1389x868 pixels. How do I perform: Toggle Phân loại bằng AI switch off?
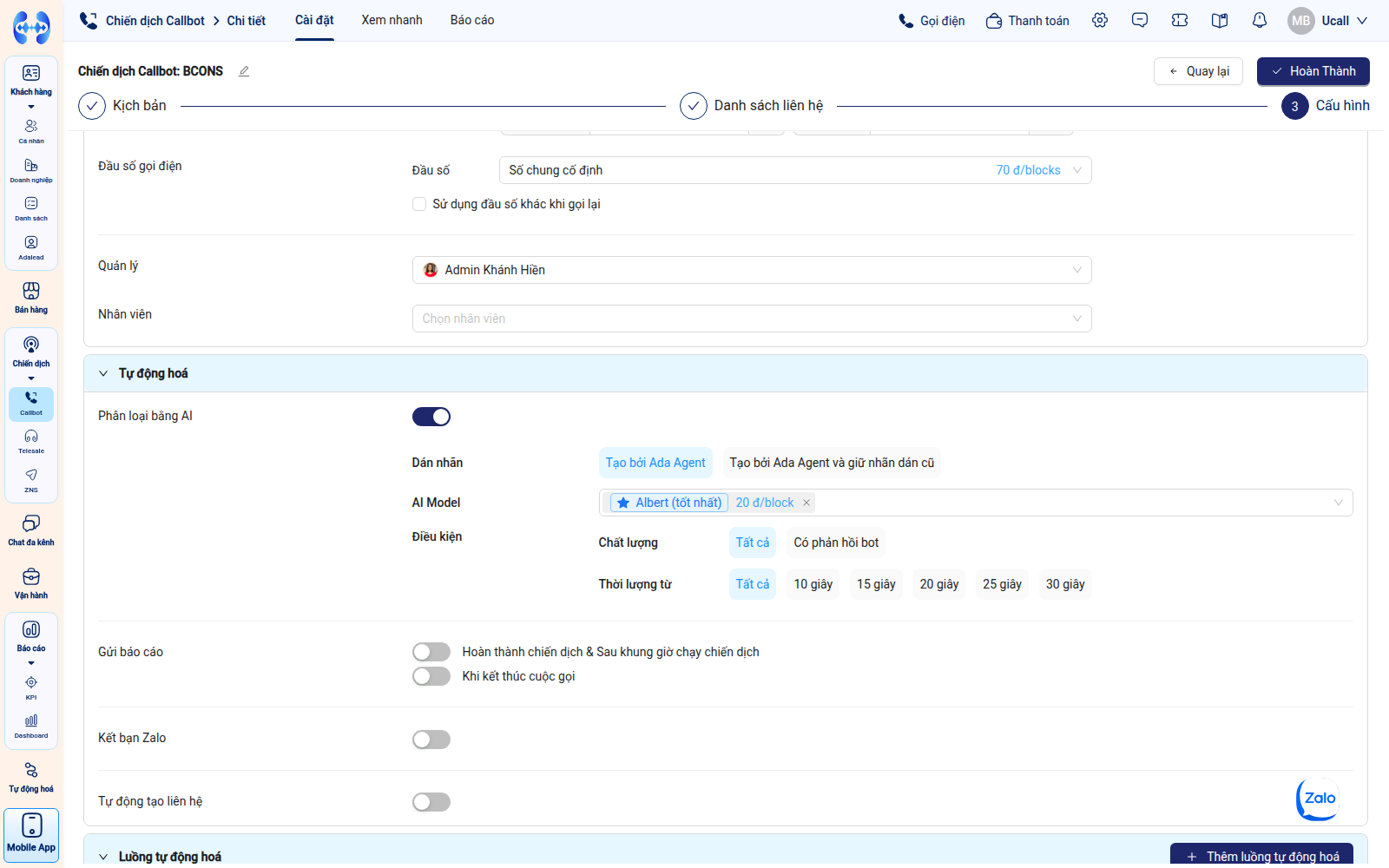coord(431,417)
